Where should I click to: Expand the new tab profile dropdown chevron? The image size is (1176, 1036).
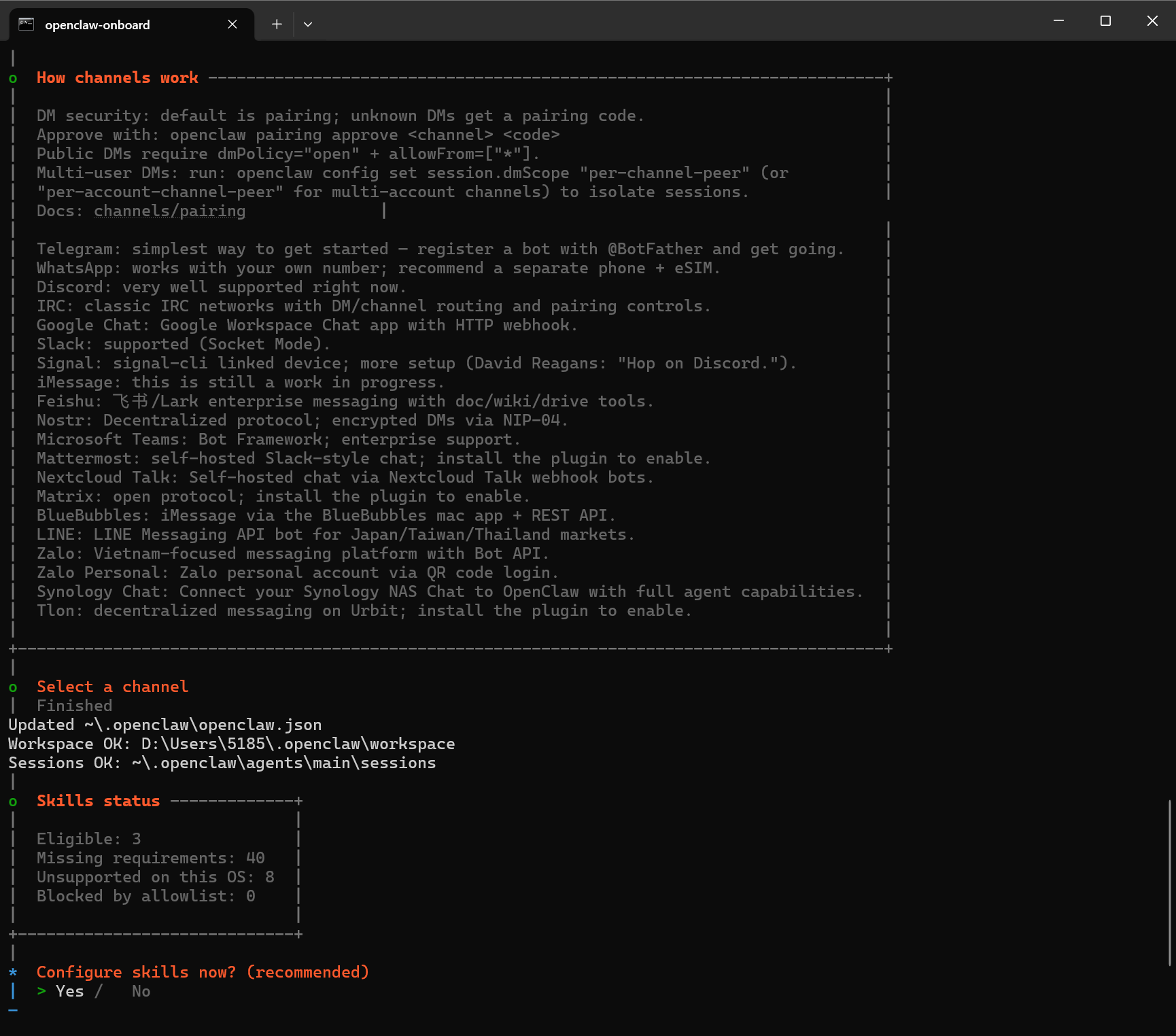coord(308,24)
